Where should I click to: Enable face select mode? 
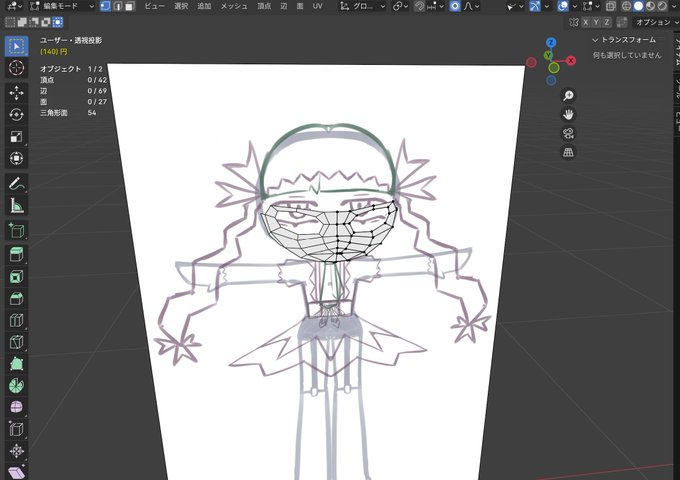coord(129,6)
